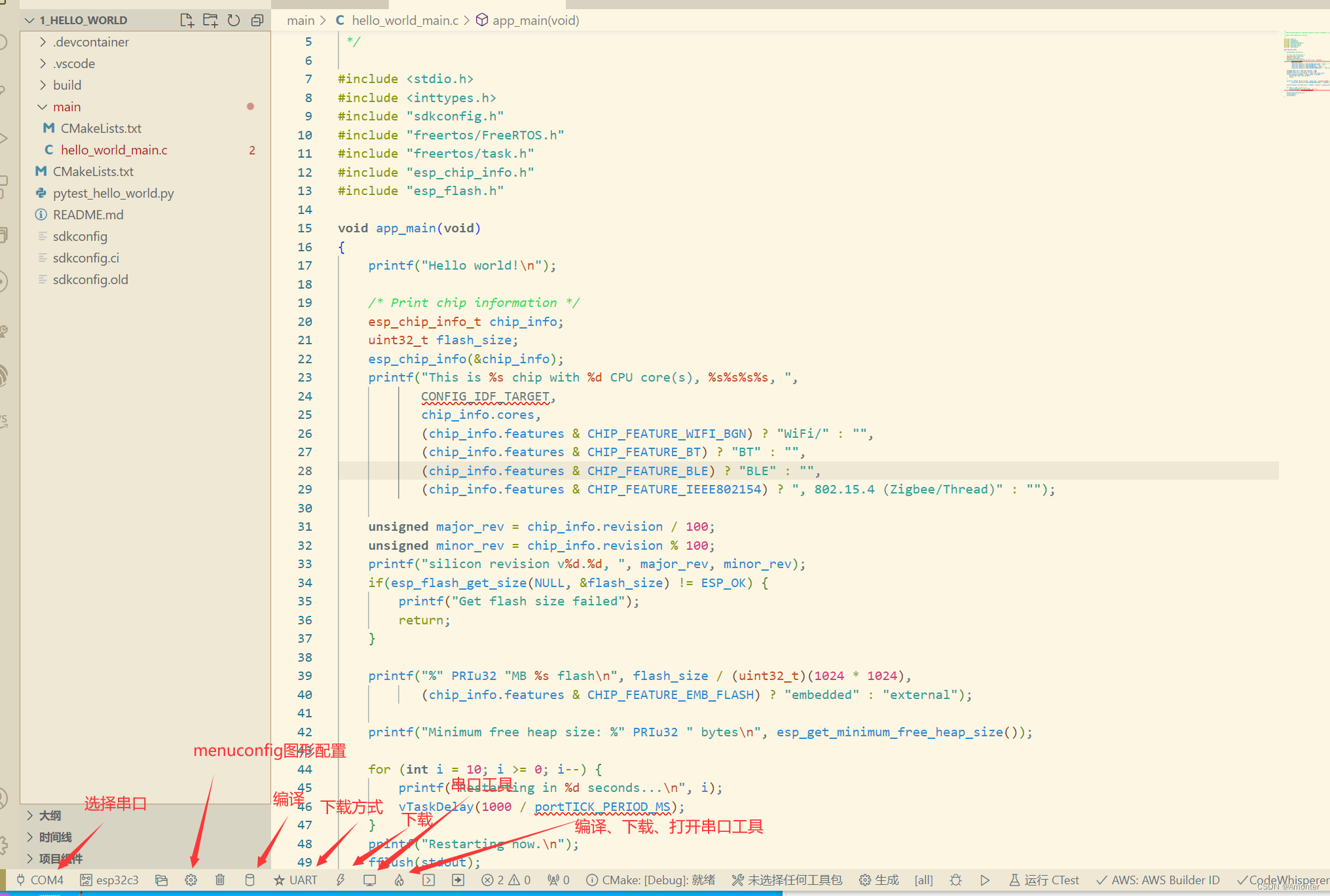The width and height of the screenshot is (1330, 896).
Task: Create new folder in 1_HELLO_WORLD explorer
Action: click(210, 20)
